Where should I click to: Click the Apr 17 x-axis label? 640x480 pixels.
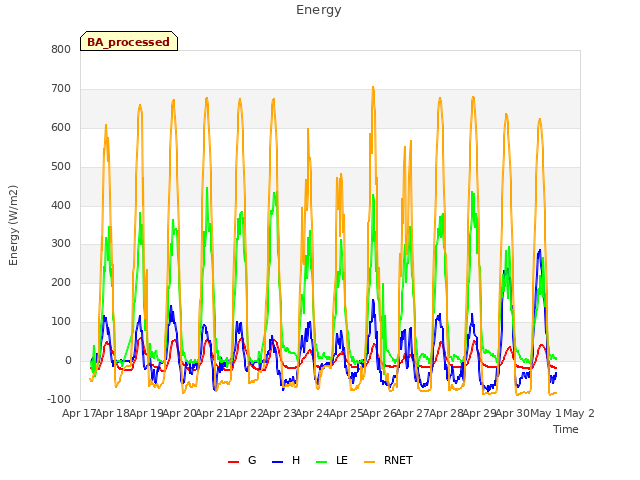79,413
